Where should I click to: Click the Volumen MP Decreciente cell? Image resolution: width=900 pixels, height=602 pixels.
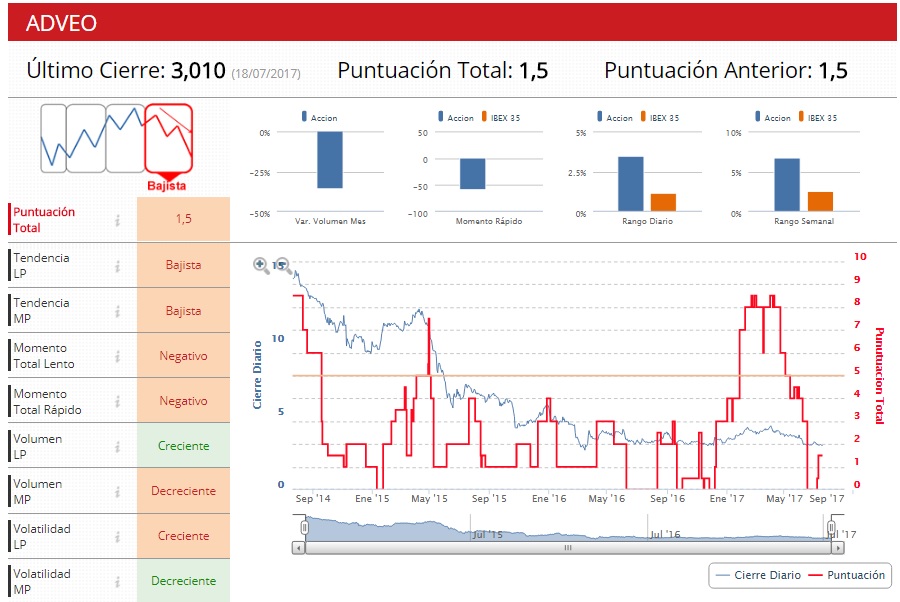pos(183,491)
